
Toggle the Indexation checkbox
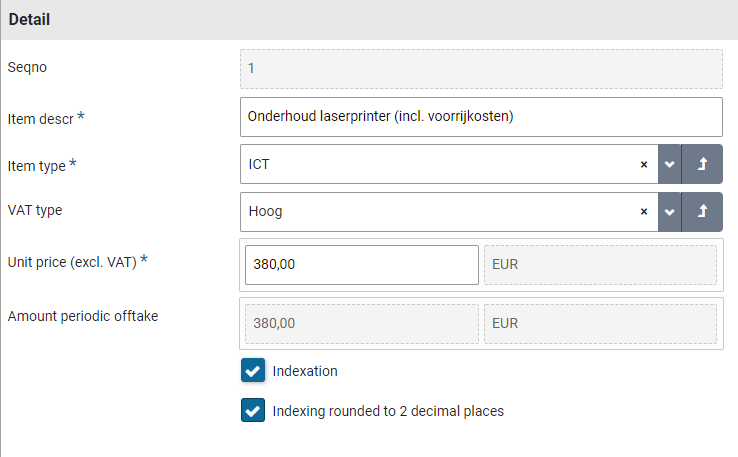coord(252,371)
